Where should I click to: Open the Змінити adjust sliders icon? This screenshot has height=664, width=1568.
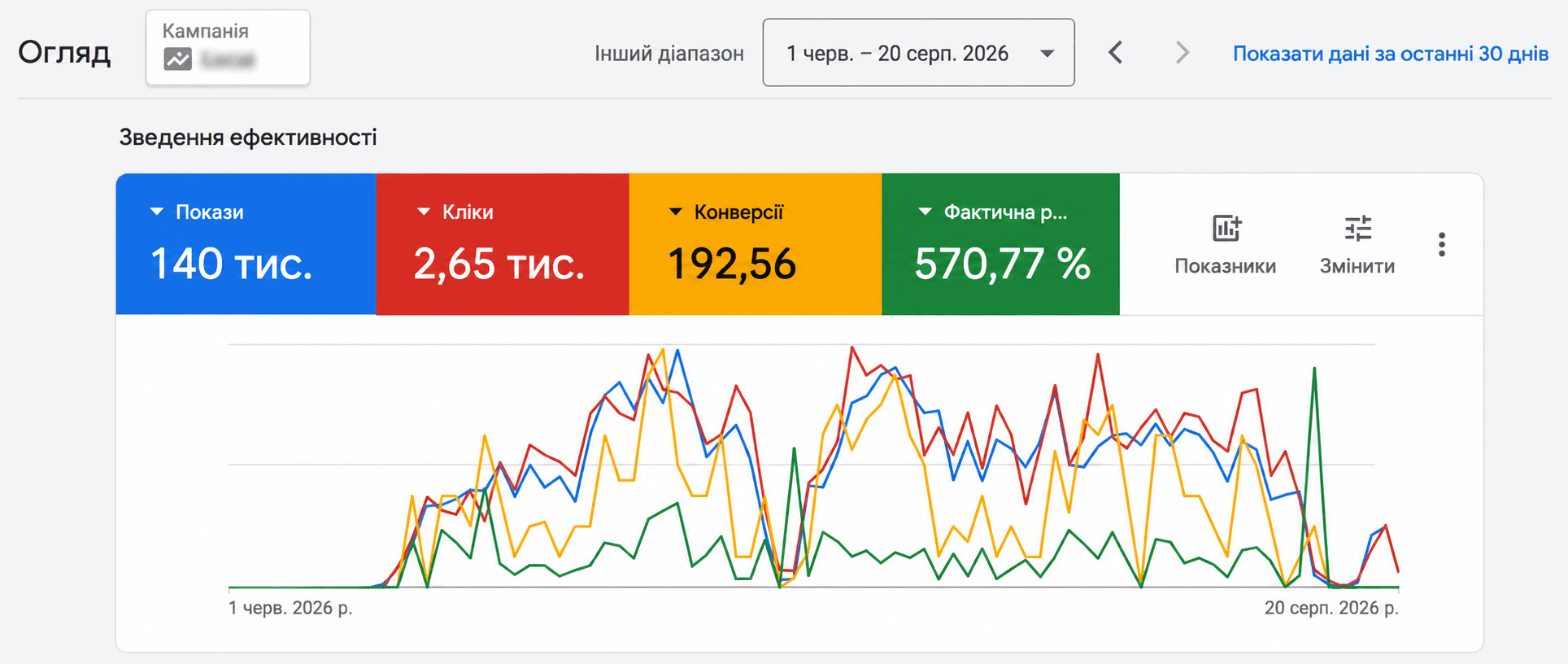(1357, 229)
